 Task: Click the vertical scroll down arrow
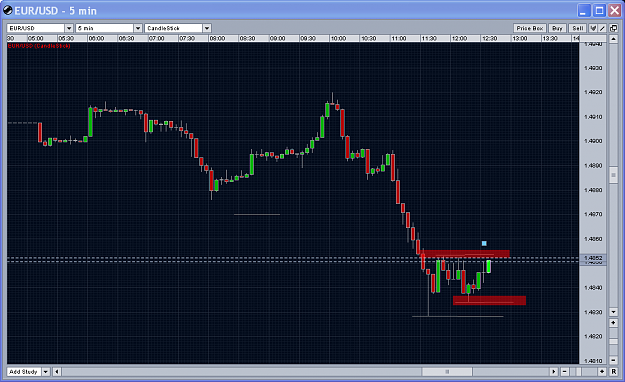point(613,312)
